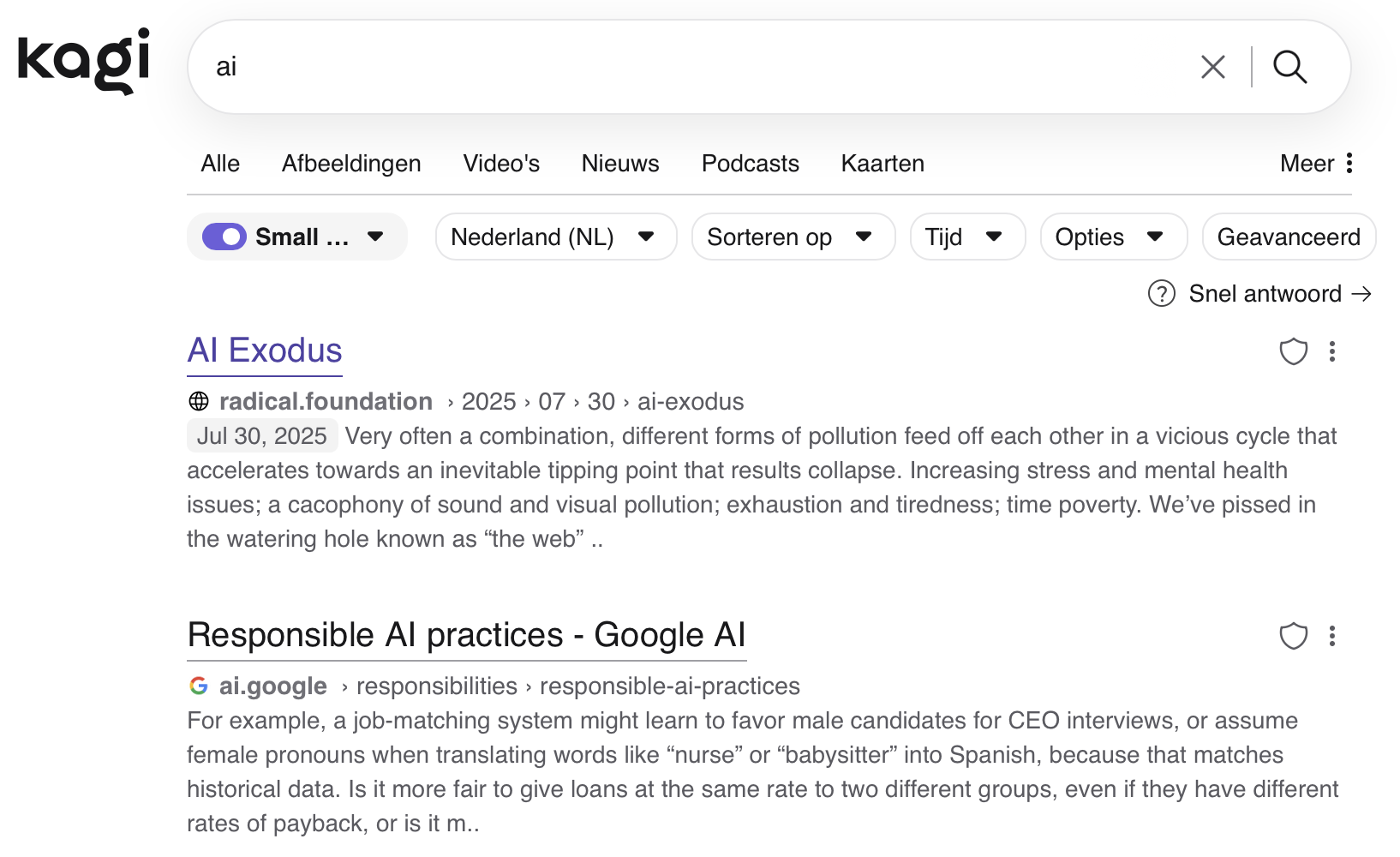Open the AI Exodus result link
The width and height of the screenshot is (1400, 857).
coord(265,351)
